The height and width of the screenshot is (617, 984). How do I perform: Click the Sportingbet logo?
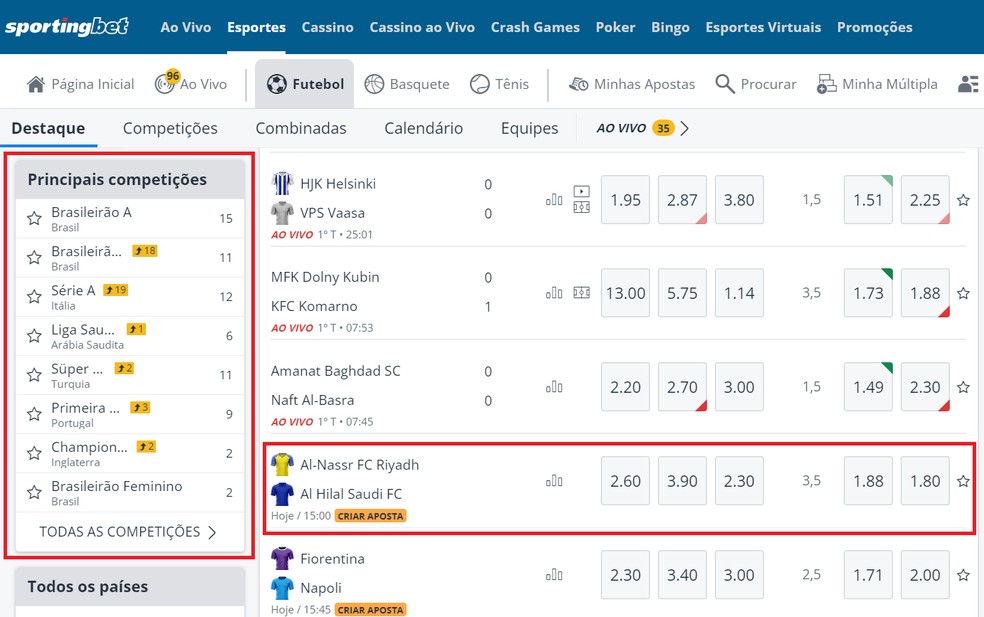point(67,27)
